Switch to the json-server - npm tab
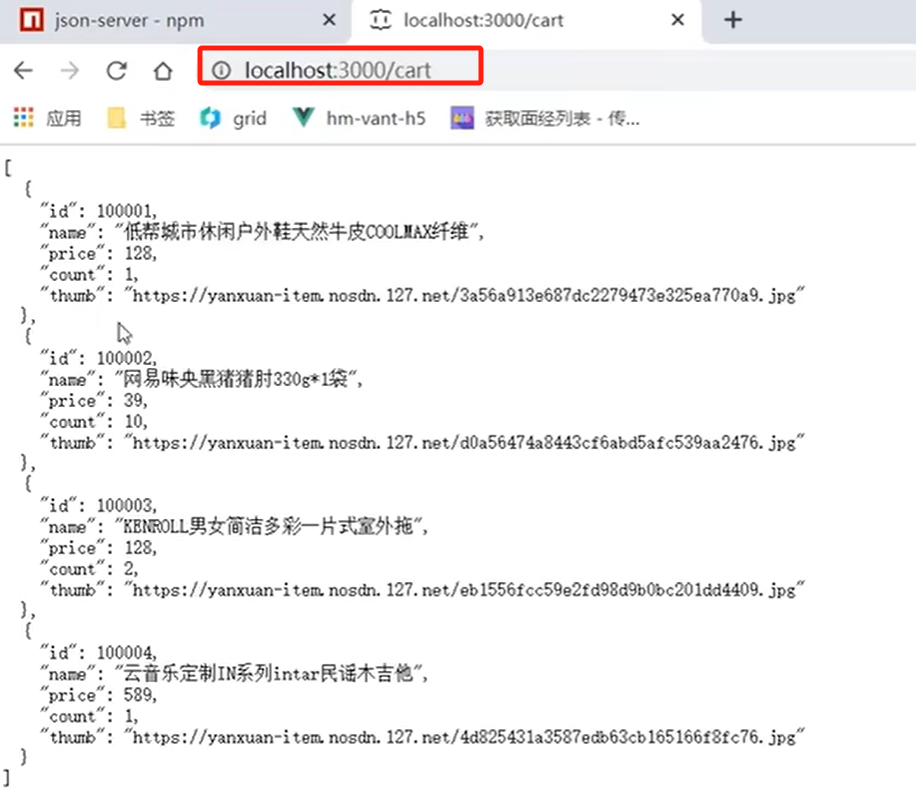The width and height of the screenshot is (916, 811). [175, 22]
